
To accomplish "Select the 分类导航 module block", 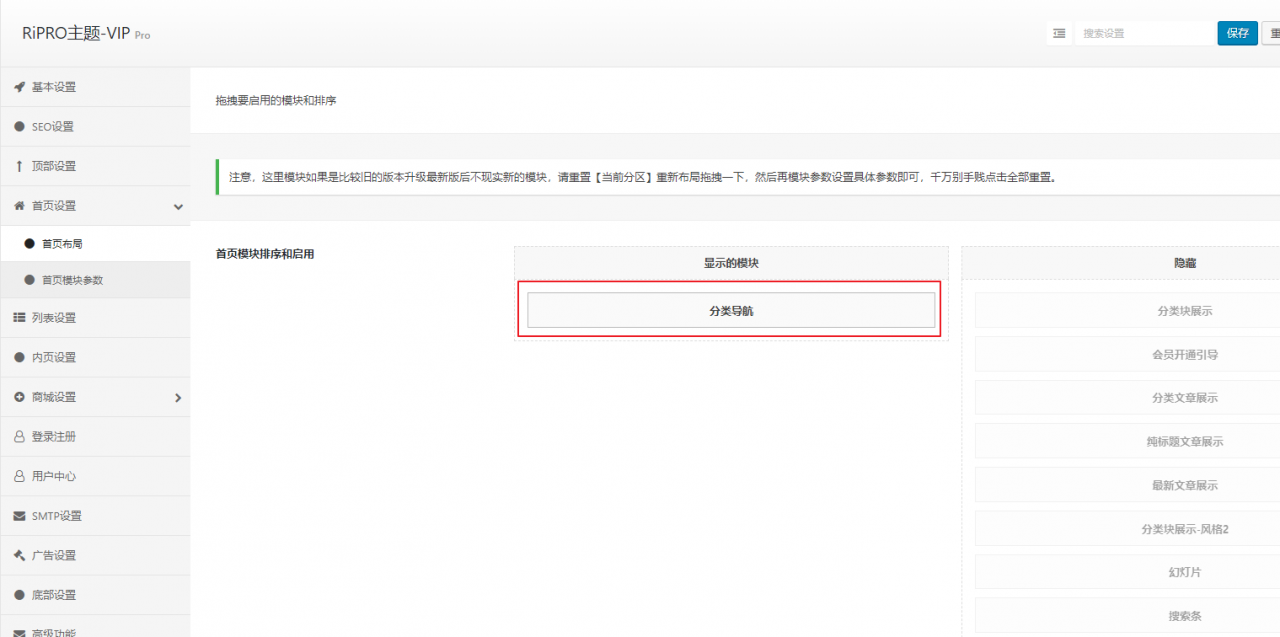I will click(730, 310).
